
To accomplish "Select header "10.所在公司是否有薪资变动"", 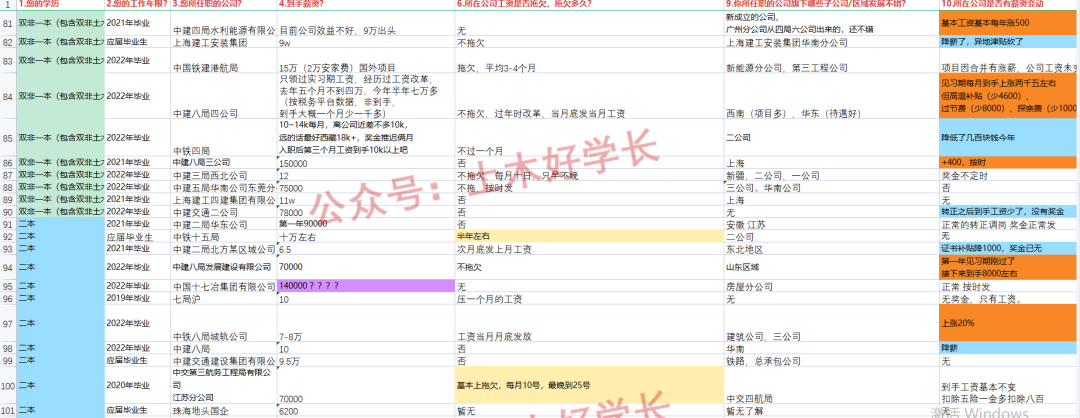I will coord(1009,4).
